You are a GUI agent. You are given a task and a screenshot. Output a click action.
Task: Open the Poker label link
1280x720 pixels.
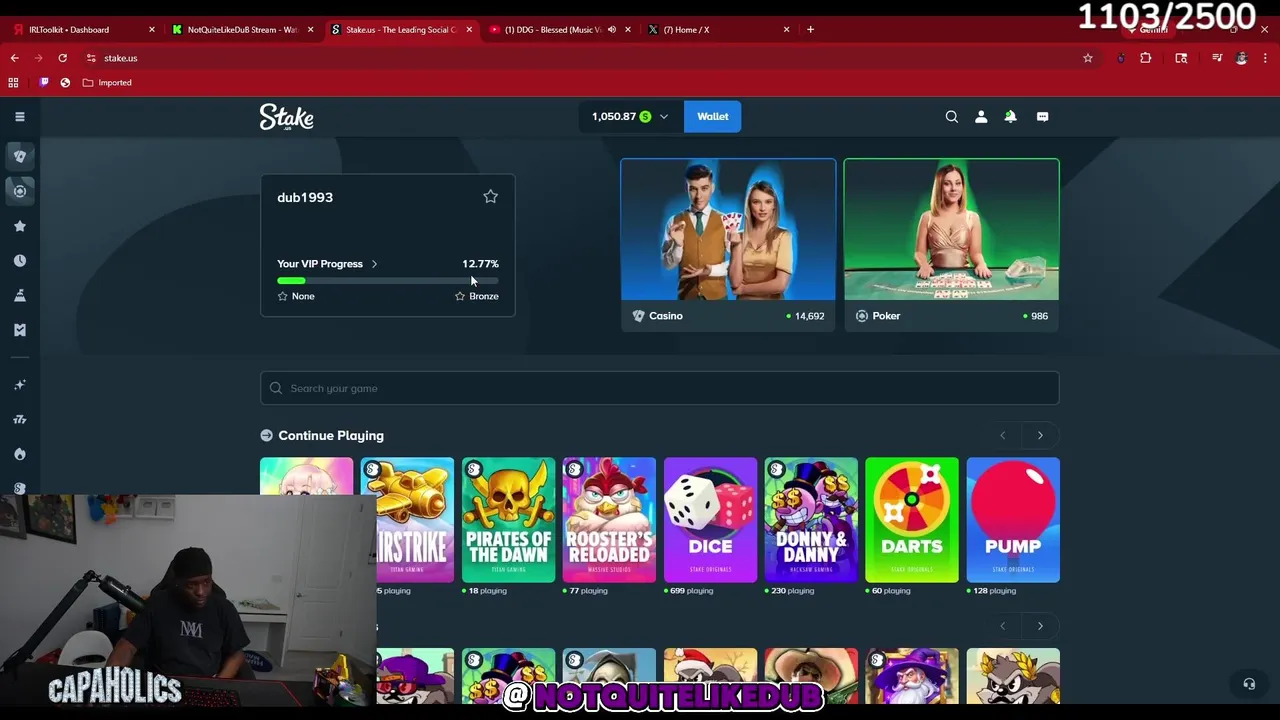pos(886,316)
